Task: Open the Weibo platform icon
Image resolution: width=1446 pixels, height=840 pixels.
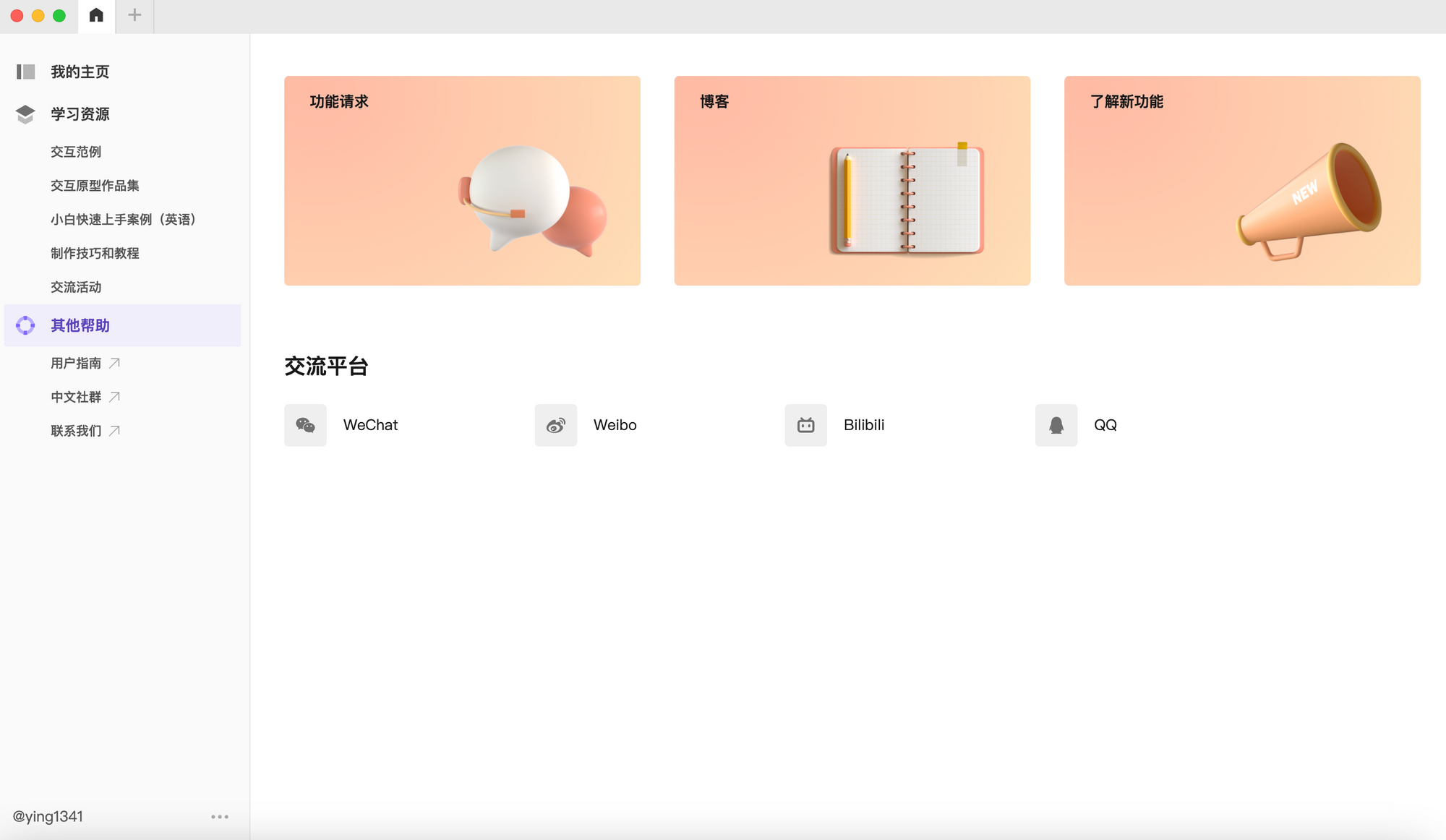Action: (x=555, y=425)
